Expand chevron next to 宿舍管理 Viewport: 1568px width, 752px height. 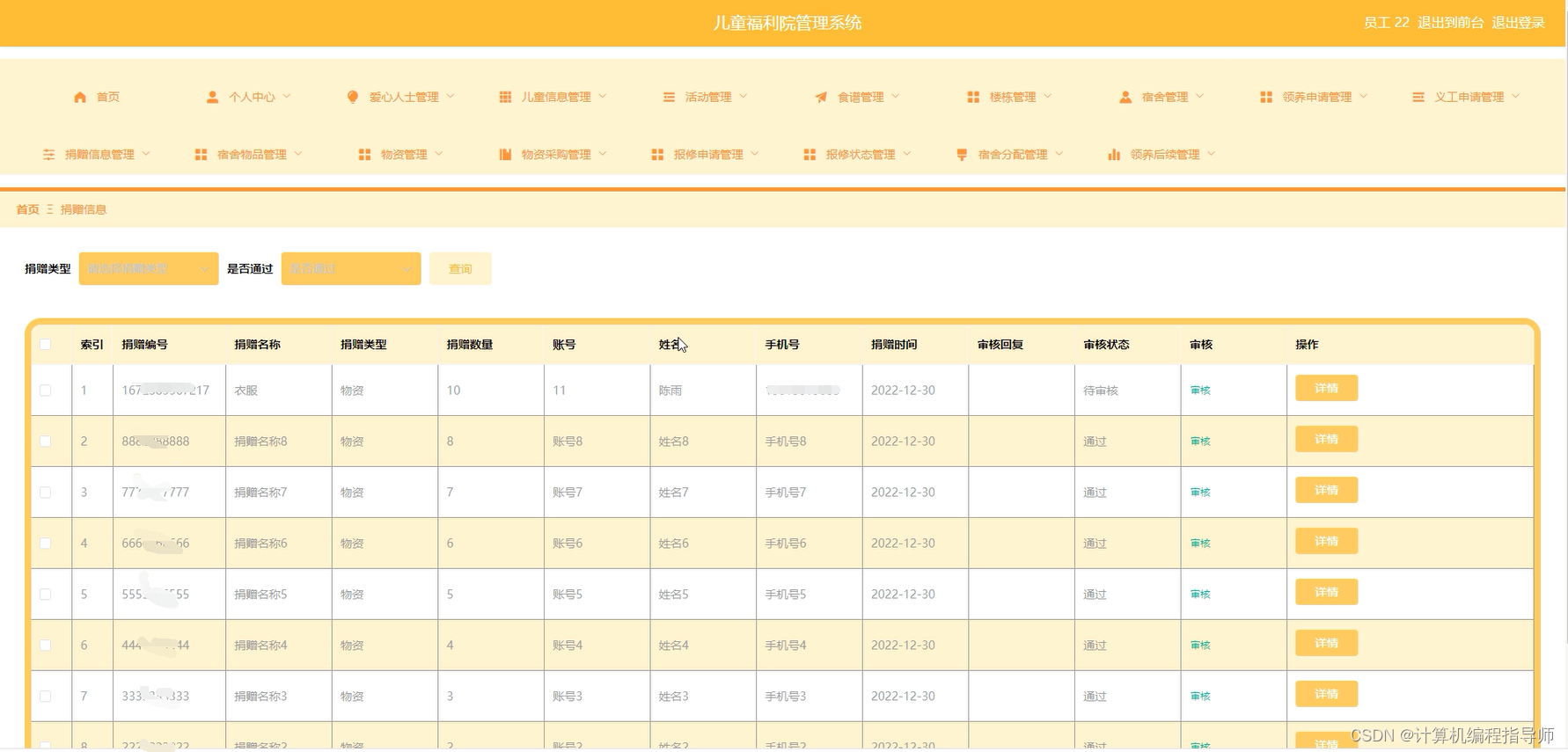tap(1200, 96)
